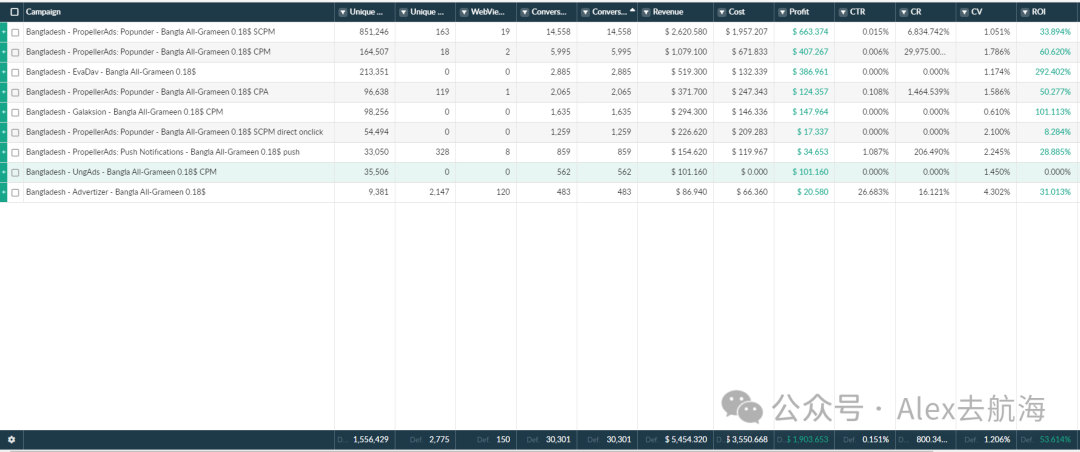Image resolution: width=1080 pixels, height=452 pixels.
Task: Click the Revenue column filter arrow icon
Action: tap(645, 12)
